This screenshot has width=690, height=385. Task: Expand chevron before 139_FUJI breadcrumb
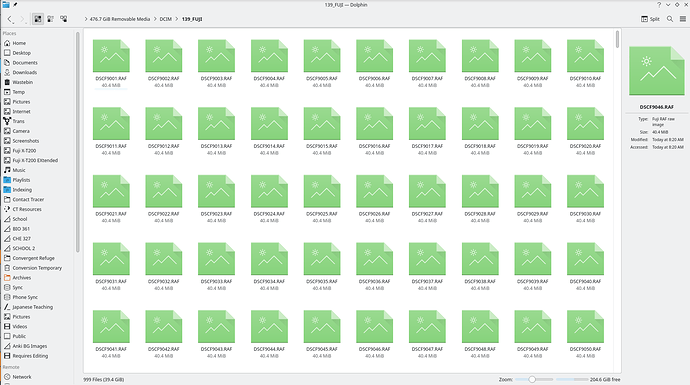pos(177,19)
